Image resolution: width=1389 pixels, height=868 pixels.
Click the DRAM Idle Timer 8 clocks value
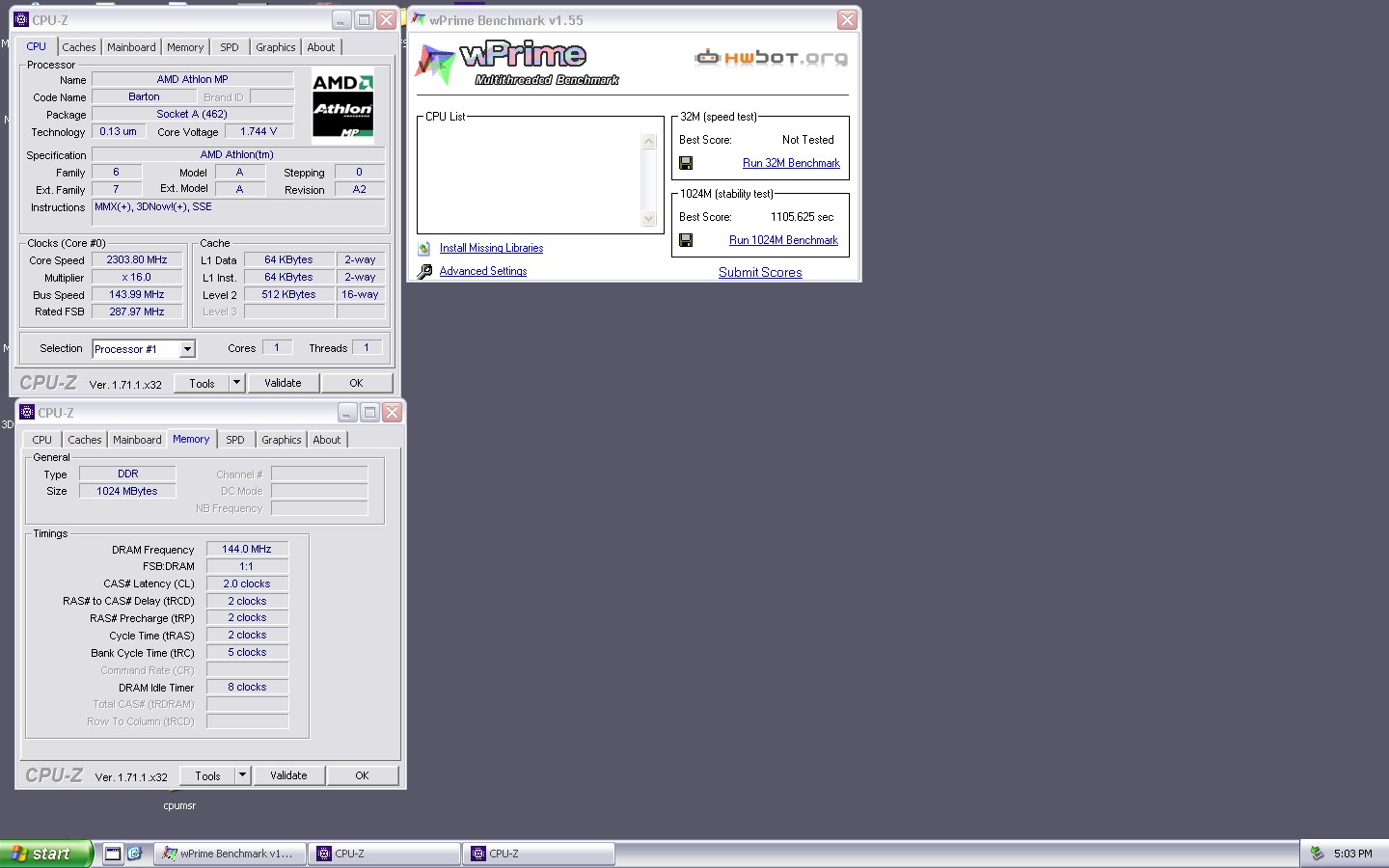(x=247, y=687)
